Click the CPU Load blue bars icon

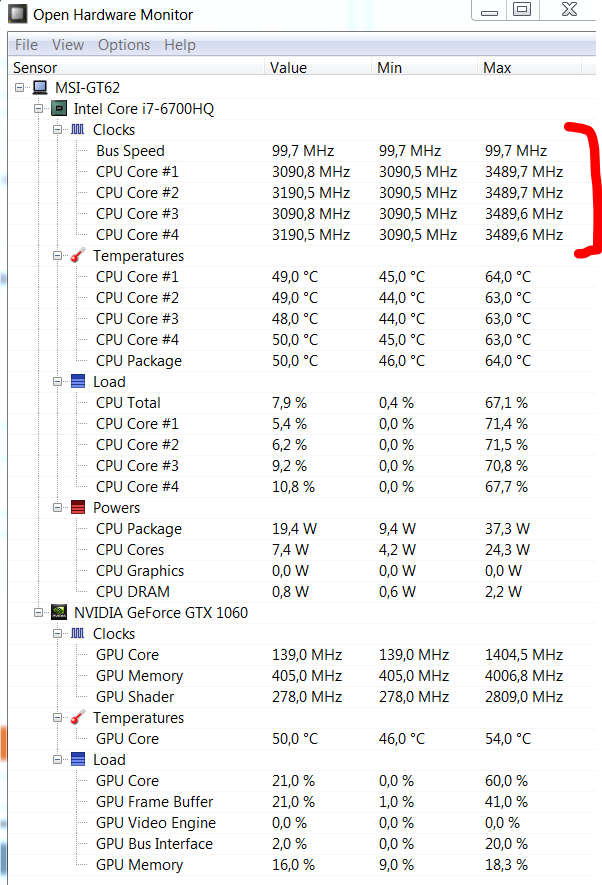point(78,382)
